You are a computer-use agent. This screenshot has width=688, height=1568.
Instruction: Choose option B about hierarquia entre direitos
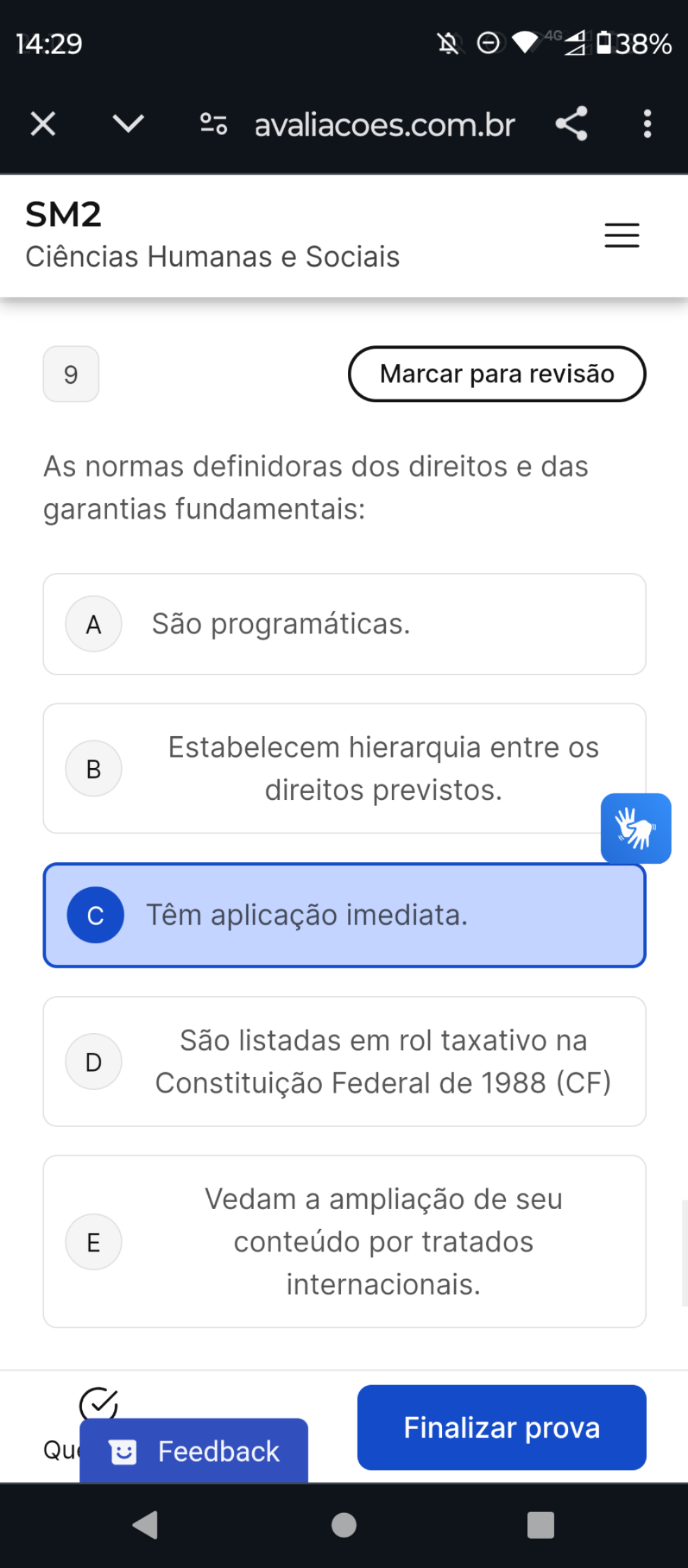coord(344,768)
